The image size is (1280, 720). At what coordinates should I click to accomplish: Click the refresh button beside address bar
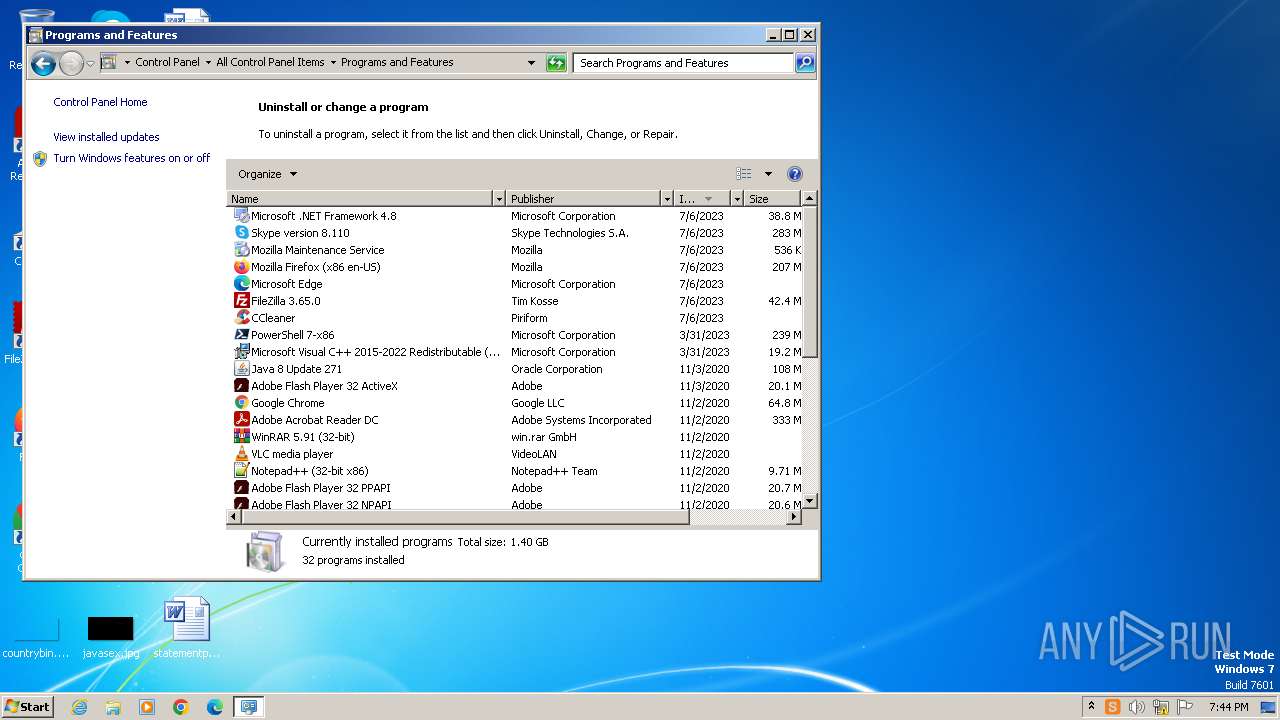tap(556, 62)
